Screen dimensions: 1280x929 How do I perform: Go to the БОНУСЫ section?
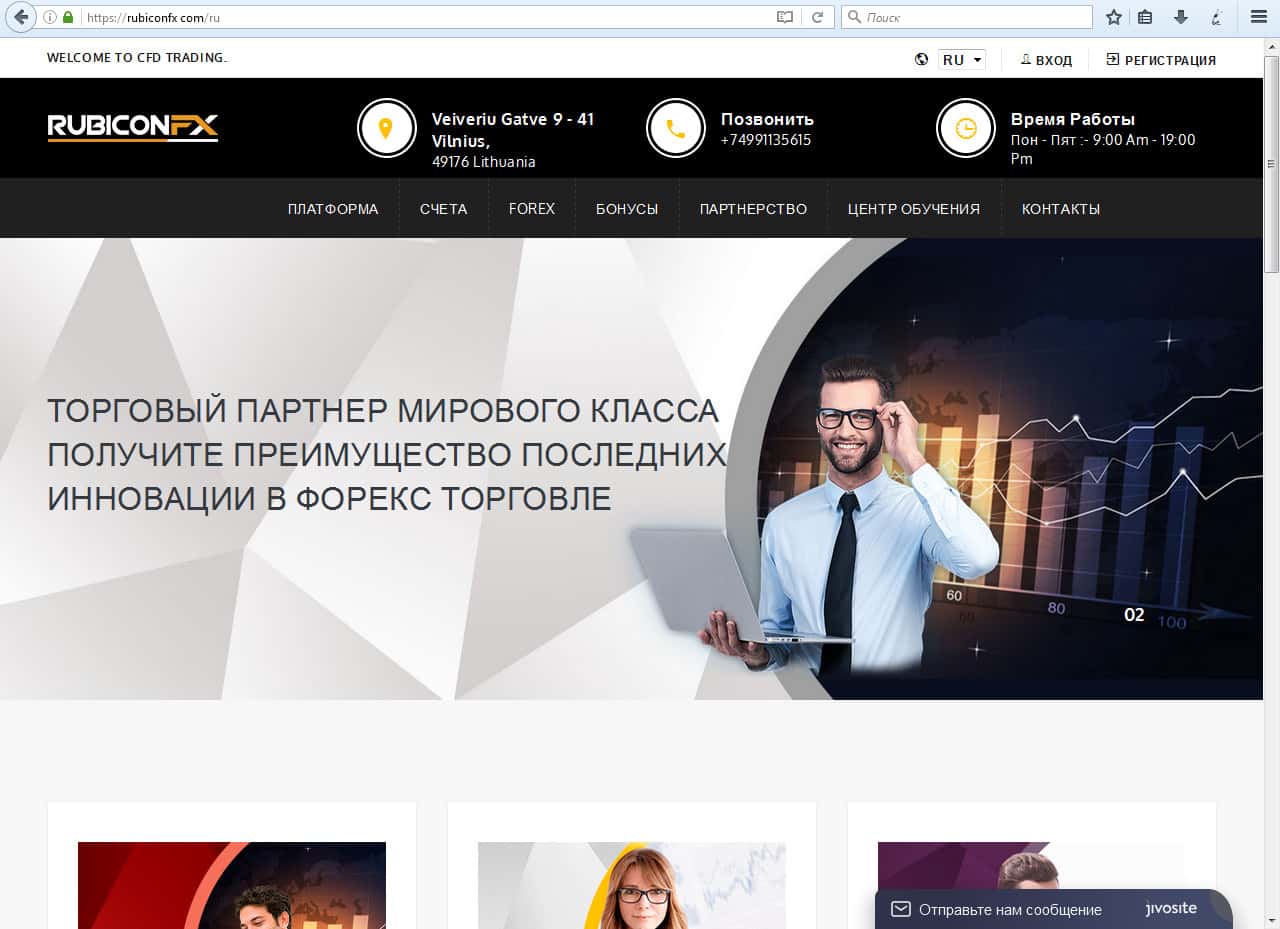click(627, 209)
